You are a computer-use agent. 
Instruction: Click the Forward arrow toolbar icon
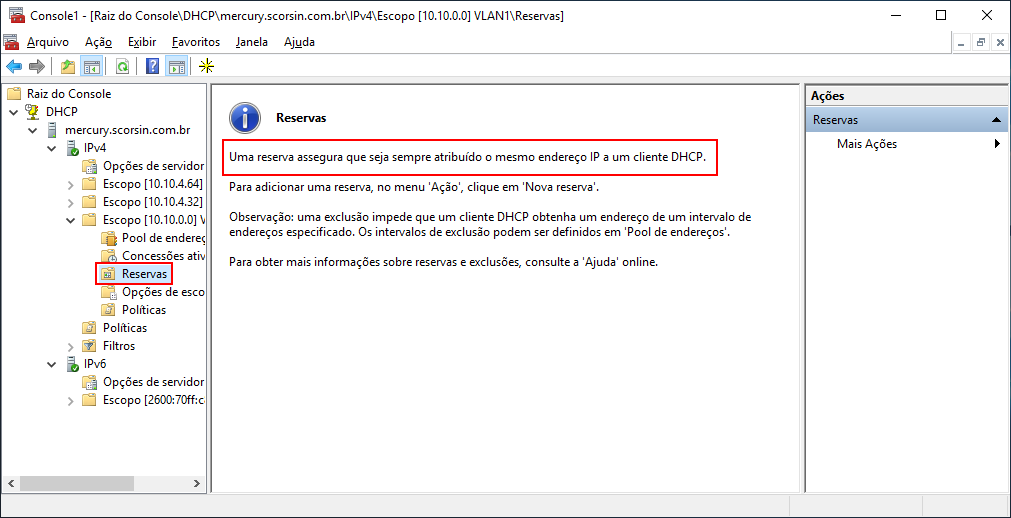pyautogui.click(x=37, y=66)
